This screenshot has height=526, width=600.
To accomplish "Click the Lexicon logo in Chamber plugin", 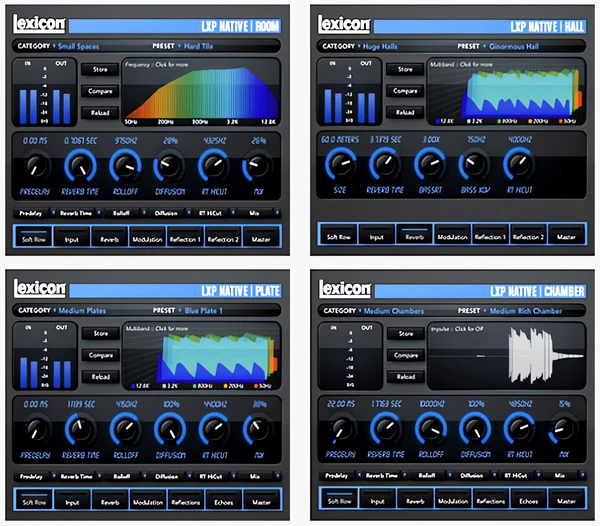I will [x=344, y=288].
